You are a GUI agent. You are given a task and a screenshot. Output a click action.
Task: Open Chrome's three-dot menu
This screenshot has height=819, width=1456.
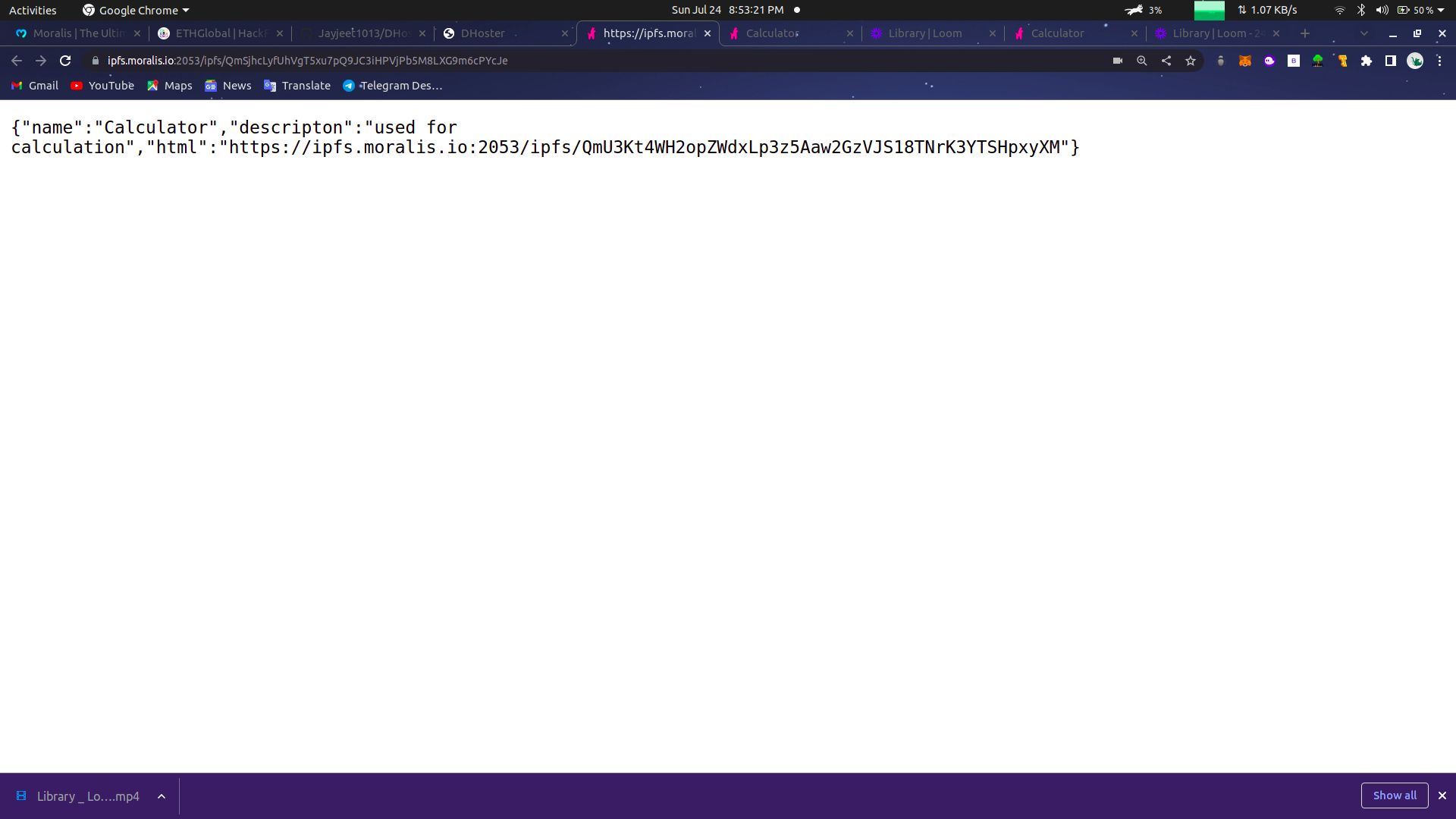(x=1439, y=61)
